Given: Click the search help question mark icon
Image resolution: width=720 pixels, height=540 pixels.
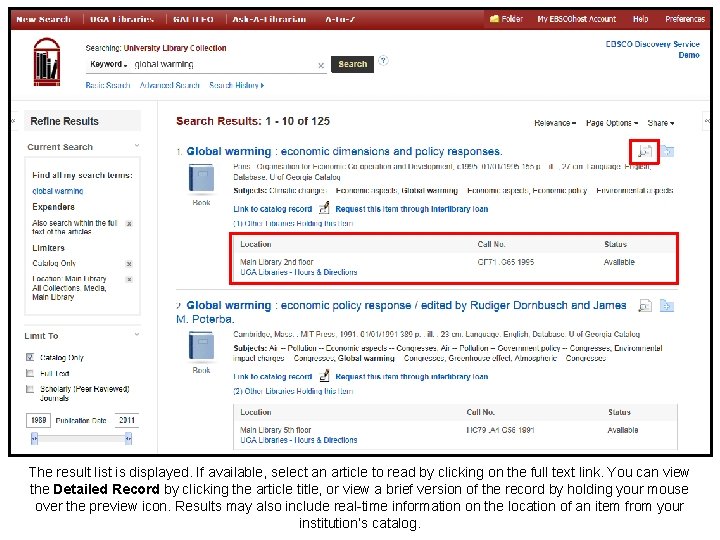Looking at the screenshot, I should click(383, 61).
